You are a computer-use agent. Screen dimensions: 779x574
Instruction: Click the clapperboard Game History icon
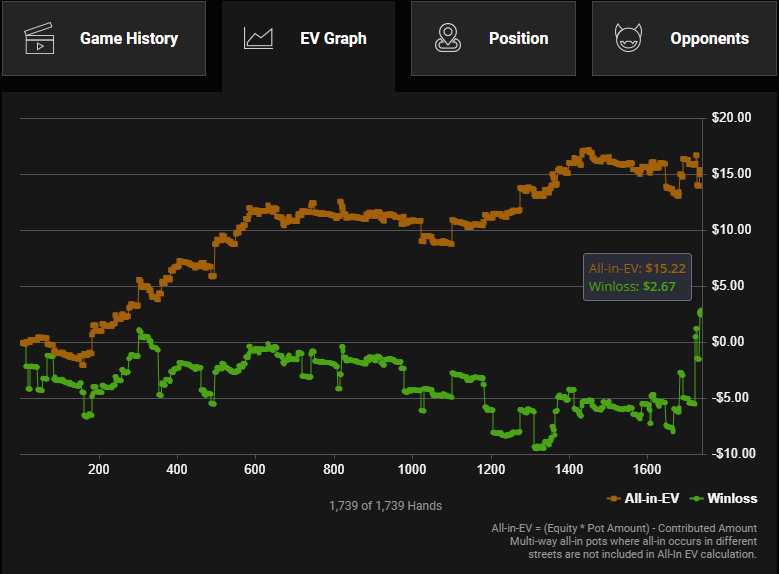39,38
